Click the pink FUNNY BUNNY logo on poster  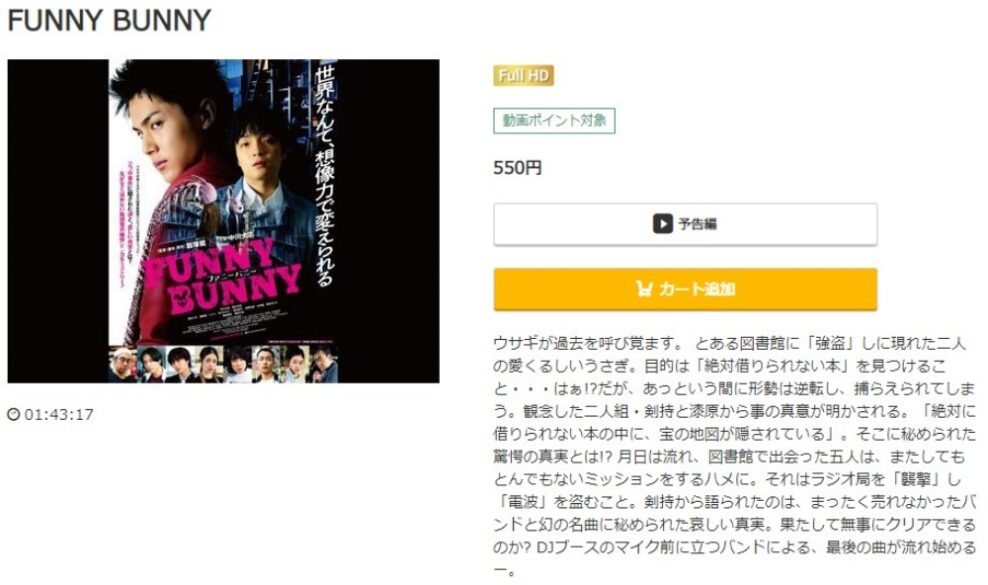coord(221,277)
